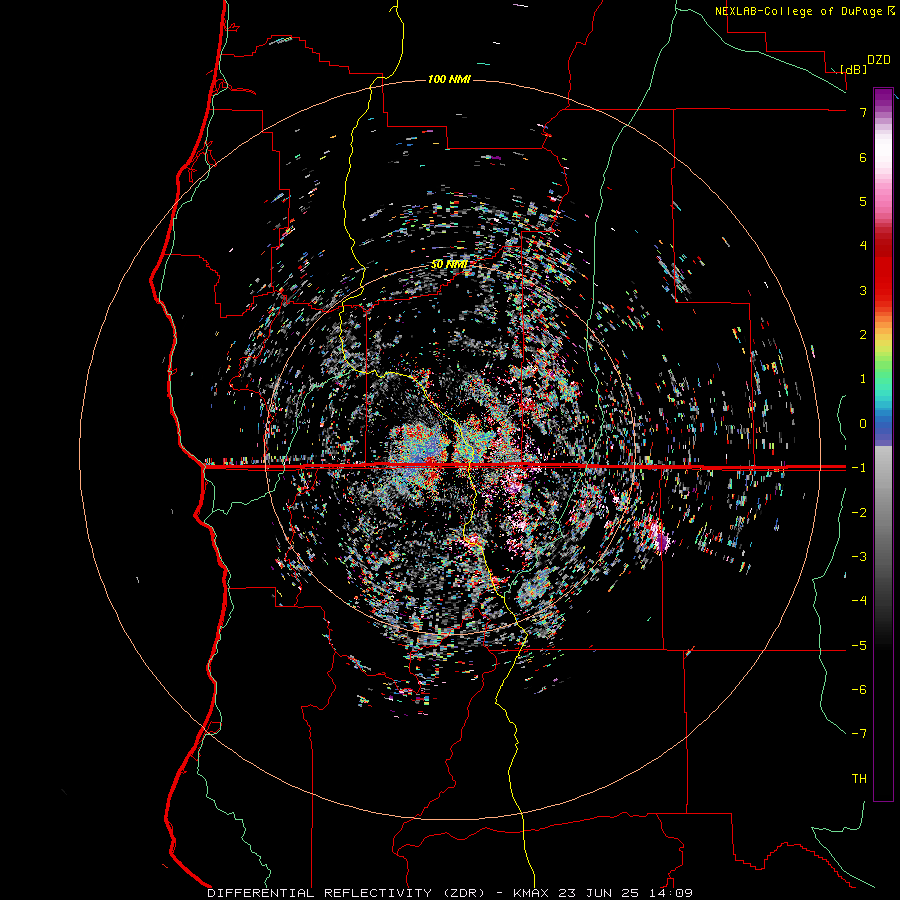Click the "100 NMI" range ring label

click(x=449, y=79)
